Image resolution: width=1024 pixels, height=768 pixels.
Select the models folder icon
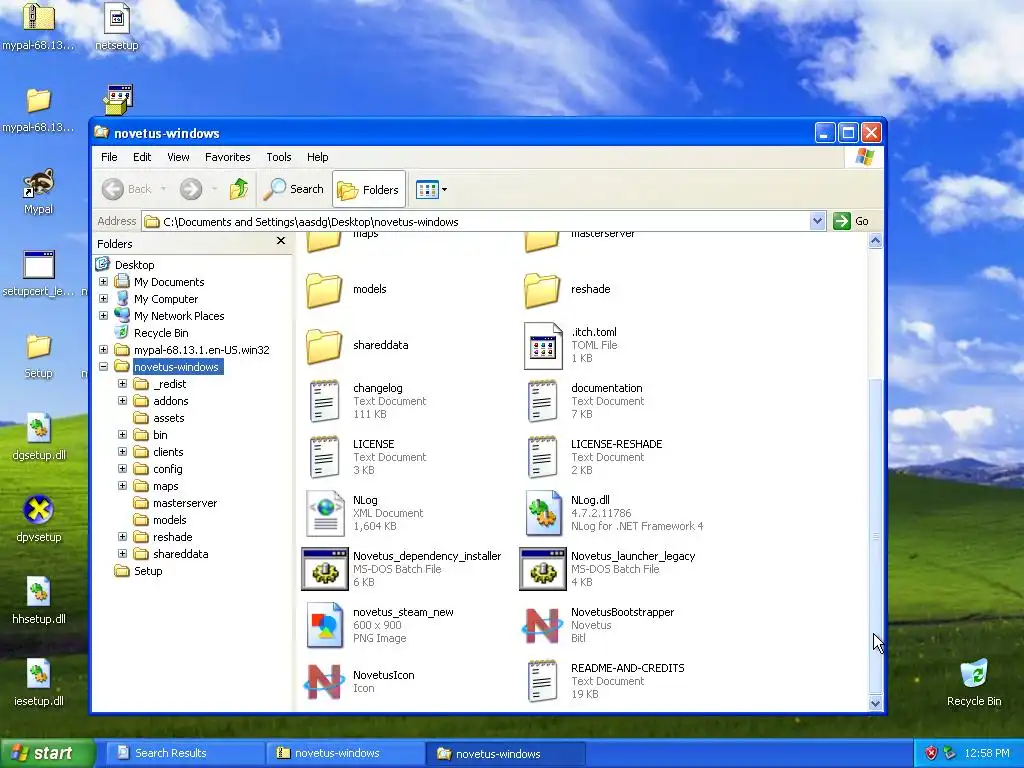[324, 289]
